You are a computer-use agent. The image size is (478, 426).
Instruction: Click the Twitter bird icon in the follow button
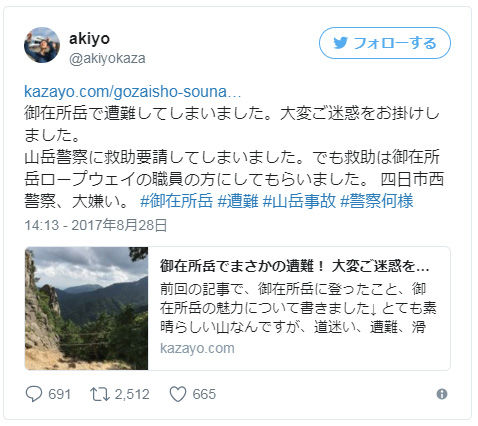pos(341,43)
